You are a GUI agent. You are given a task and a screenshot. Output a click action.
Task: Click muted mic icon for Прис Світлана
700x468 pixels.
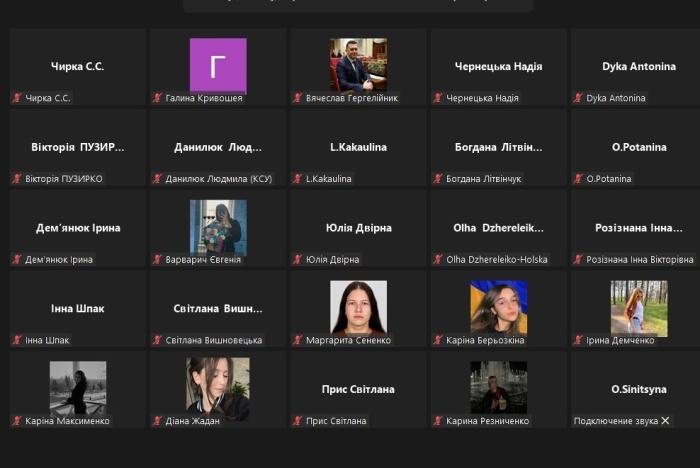point(297,421)
